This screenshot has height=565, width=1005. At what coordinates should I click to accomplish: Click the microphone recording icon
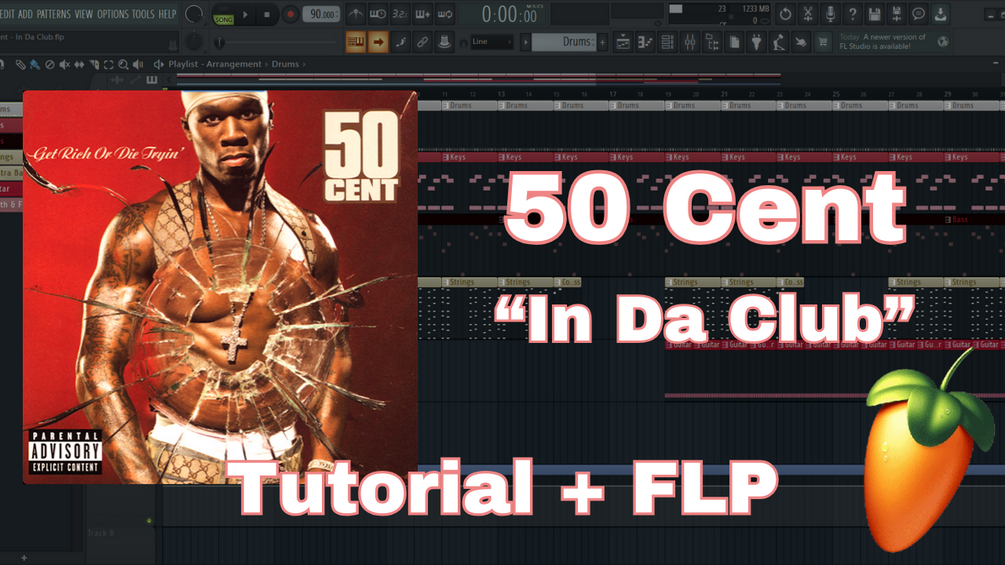[830, 13]
